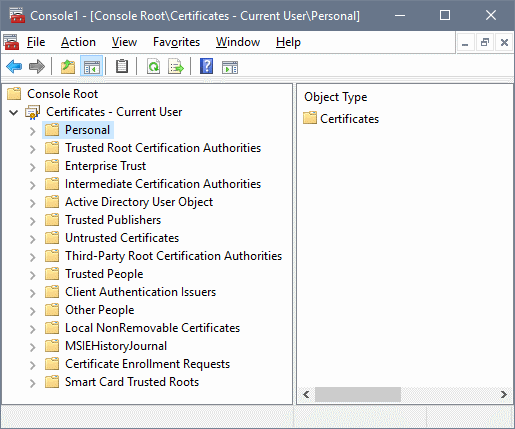The width and height of the screenshot is (515, 429).
Task: Click the clipboard Copy toolbar icon
Action: [x=122, y=66]
